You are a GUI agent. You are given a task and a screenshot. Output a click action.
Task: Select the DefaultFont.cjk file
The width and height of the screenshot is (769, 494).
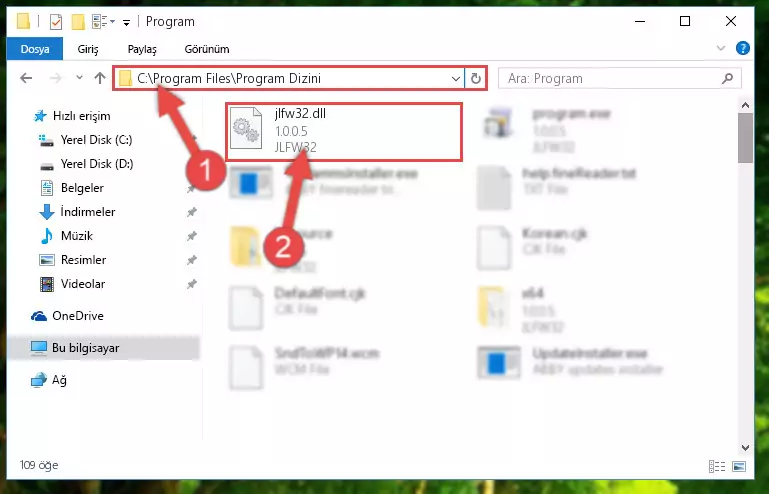[297, 308]
